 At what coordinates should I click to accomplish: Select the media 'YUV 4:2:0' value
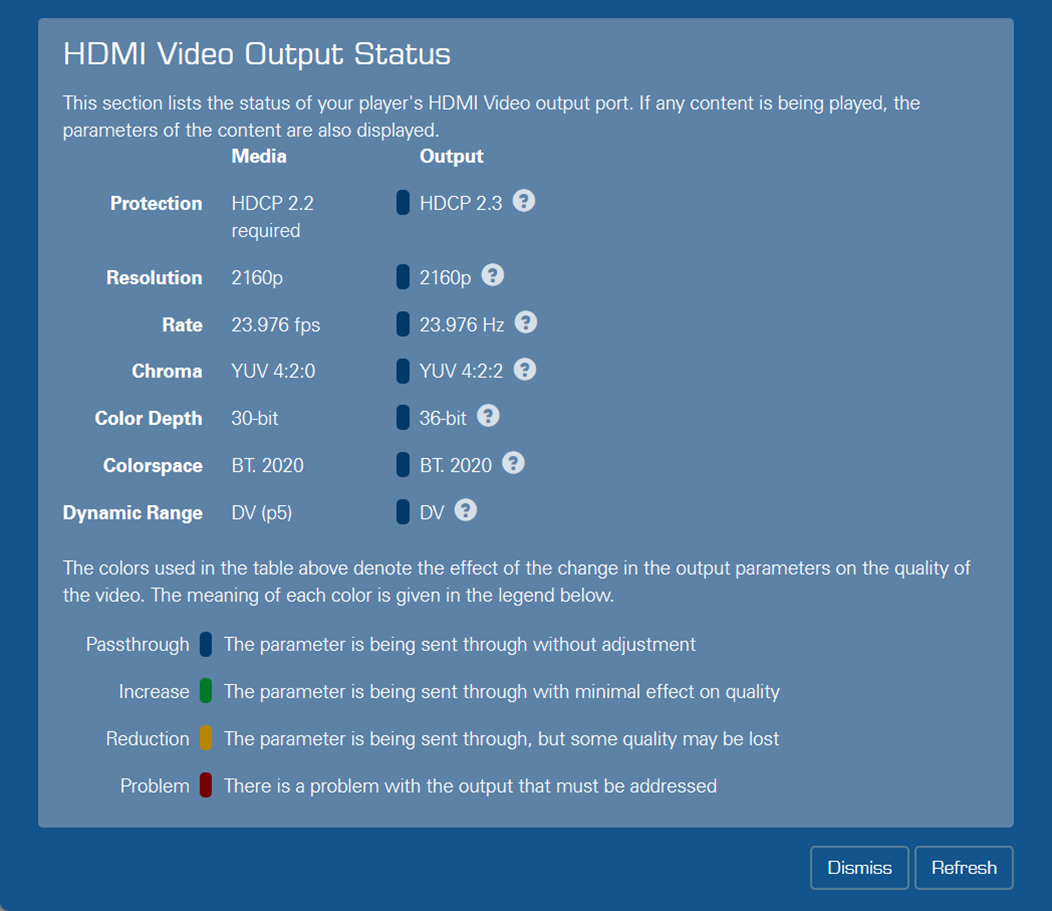click(x=273, y=372)
